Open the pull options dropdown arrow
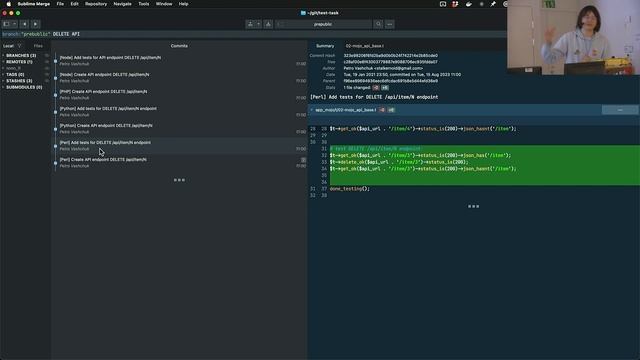The image size is (640, 360). coord(258,24)
